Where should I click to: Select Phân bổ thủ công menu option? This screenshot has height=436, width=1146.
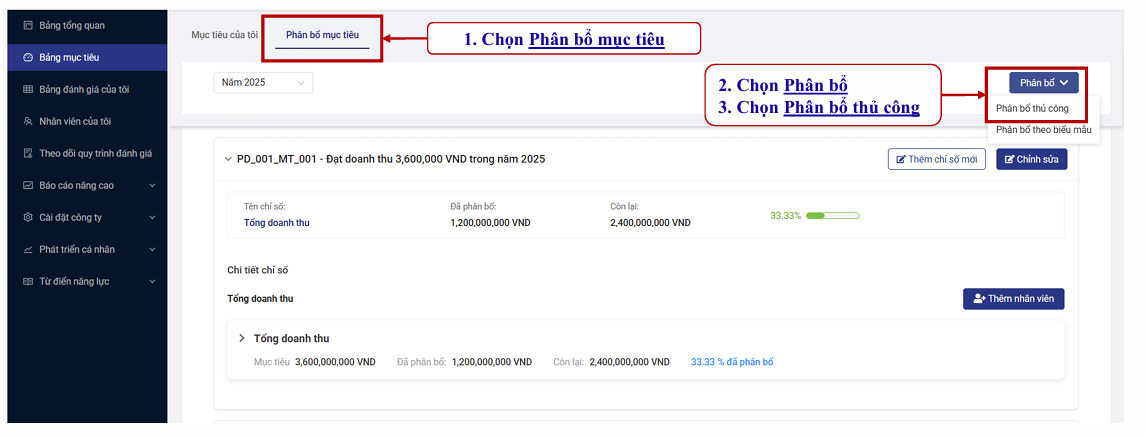[x=1032, y=108]
